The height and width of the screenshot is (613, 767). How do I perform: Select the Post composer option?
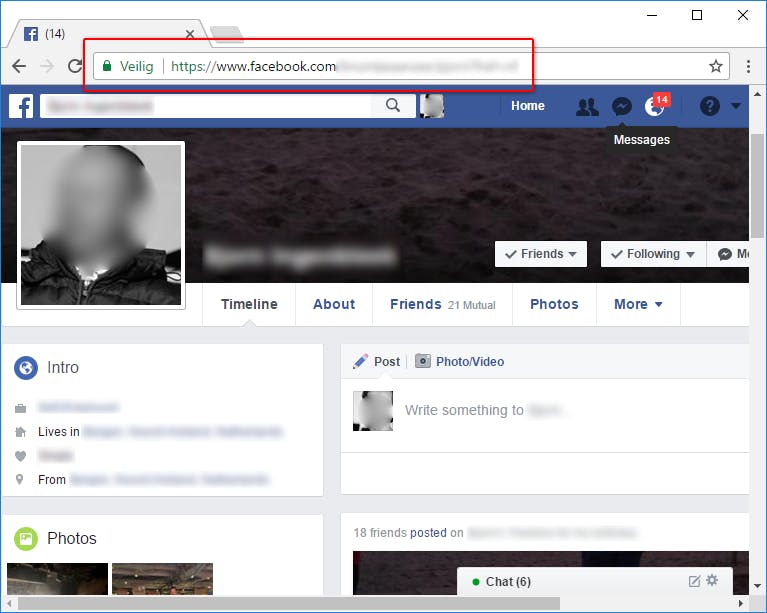coord(386,362)
